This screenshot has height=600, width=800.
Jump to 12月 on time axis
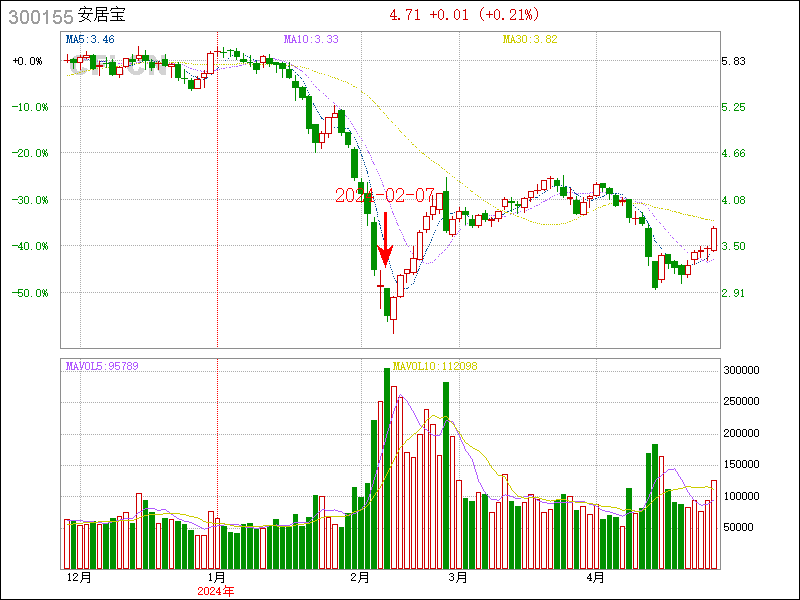(x=79, y=578)
